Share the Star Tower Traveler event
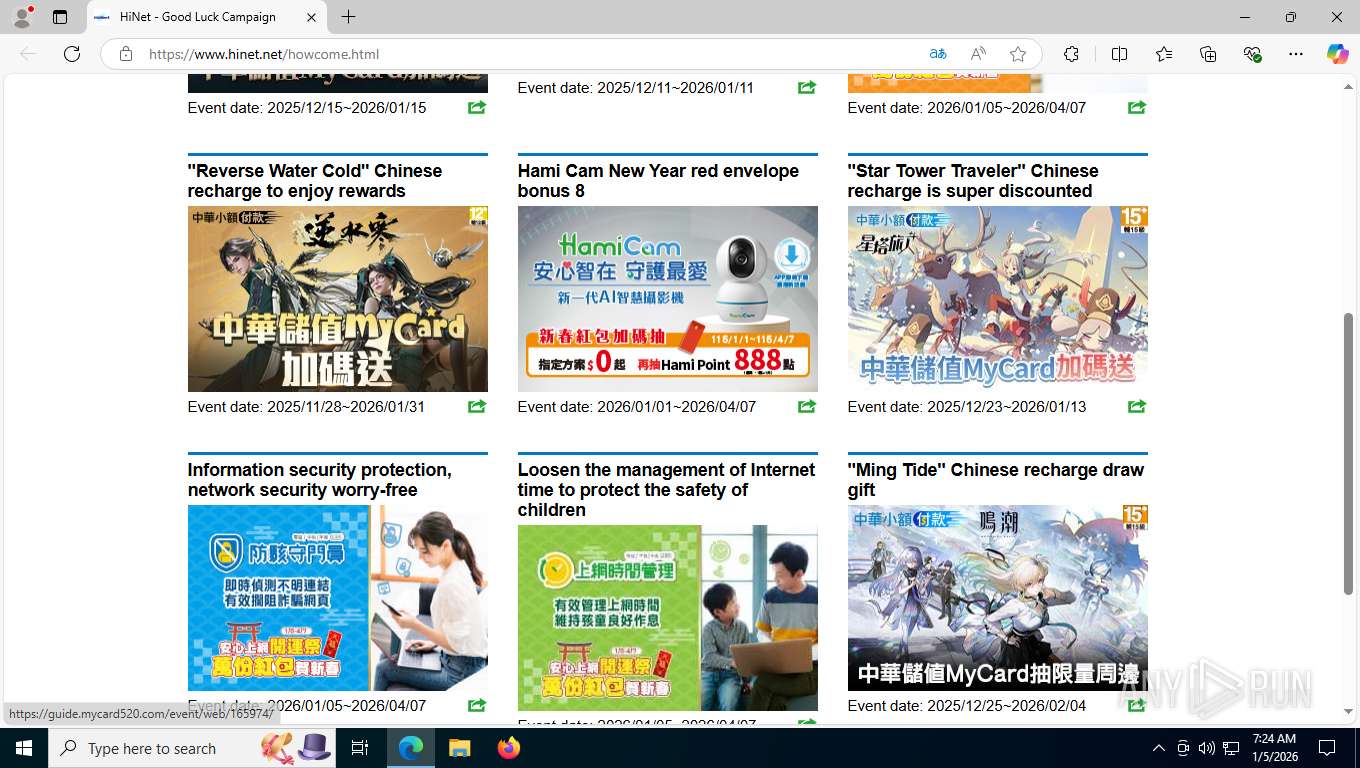 tap(1137, 406)
